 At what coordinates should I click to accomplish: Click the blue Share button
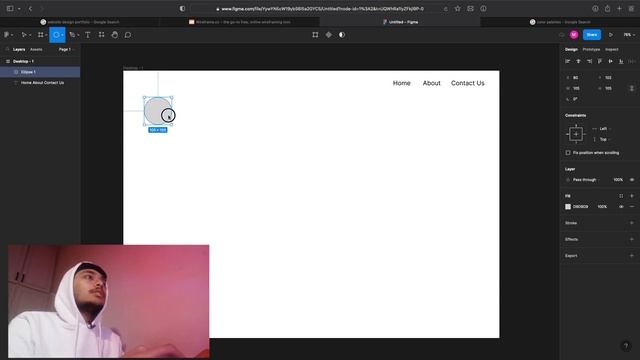click(592, 35)
